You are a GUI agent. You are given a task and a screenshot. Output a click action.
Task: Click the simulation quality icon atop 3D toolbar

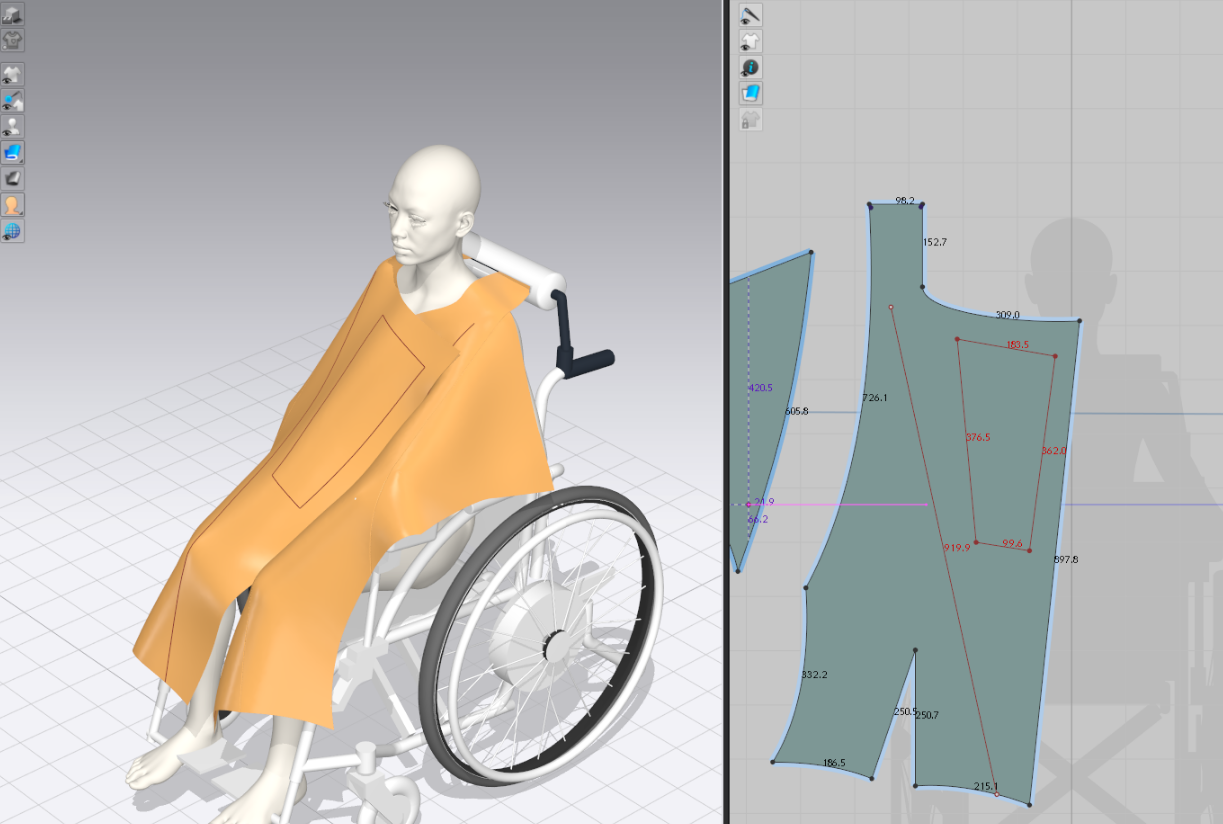[x=12, y=15]
